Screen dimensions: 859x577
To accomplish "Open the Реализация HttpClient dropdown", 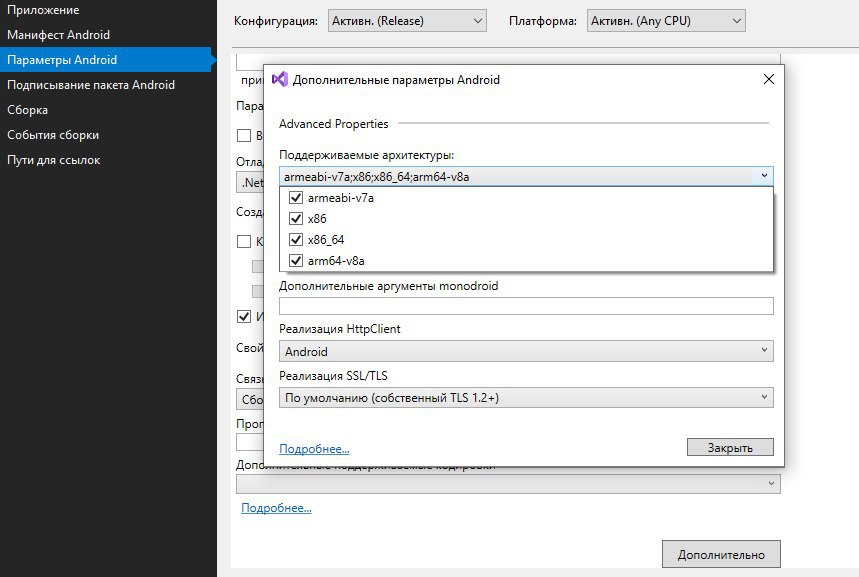I will (x=526, y=351).
